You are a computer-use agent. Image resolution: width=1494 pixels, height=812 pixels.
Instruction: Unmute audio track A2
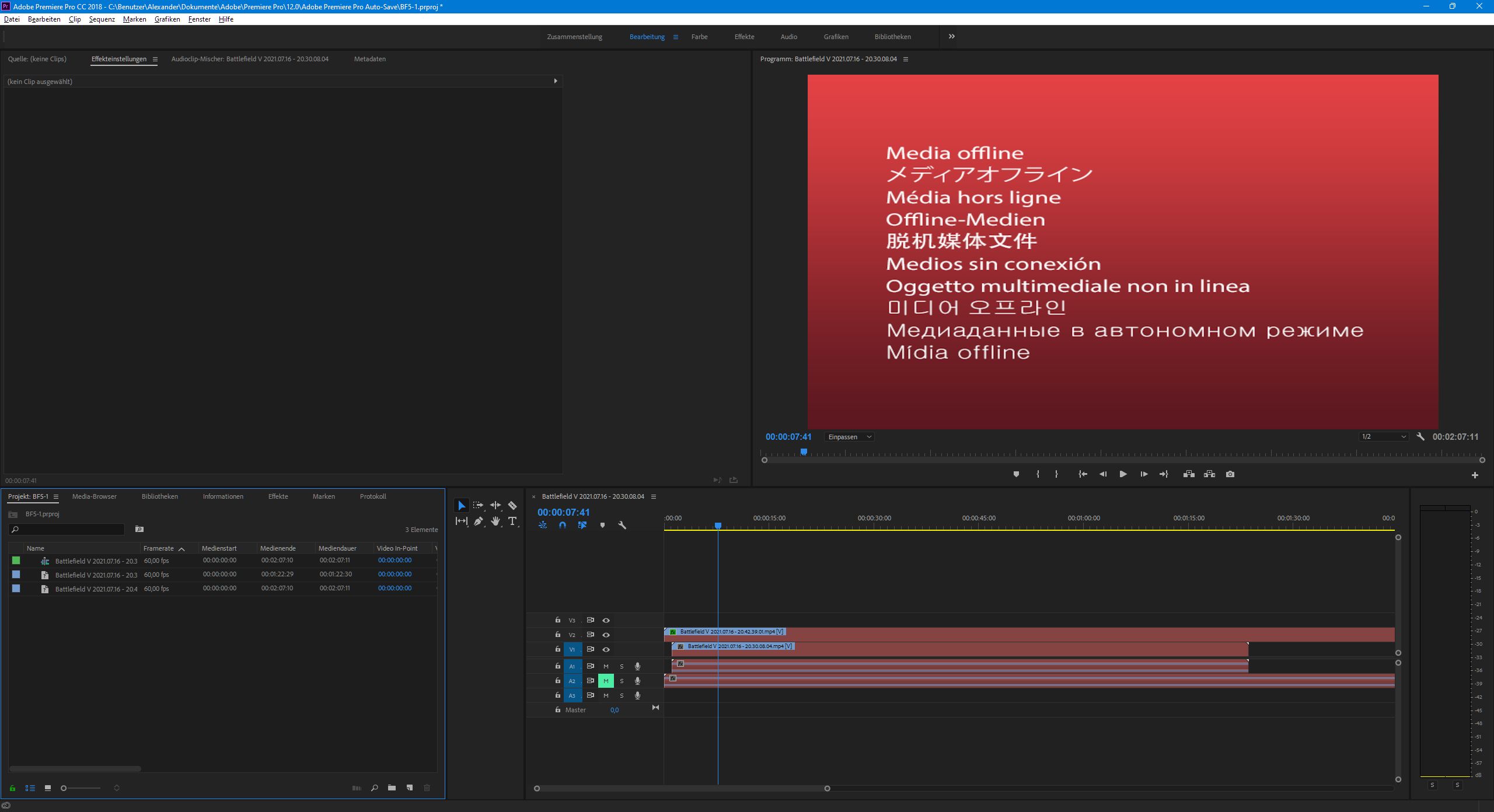coord(606,681)
